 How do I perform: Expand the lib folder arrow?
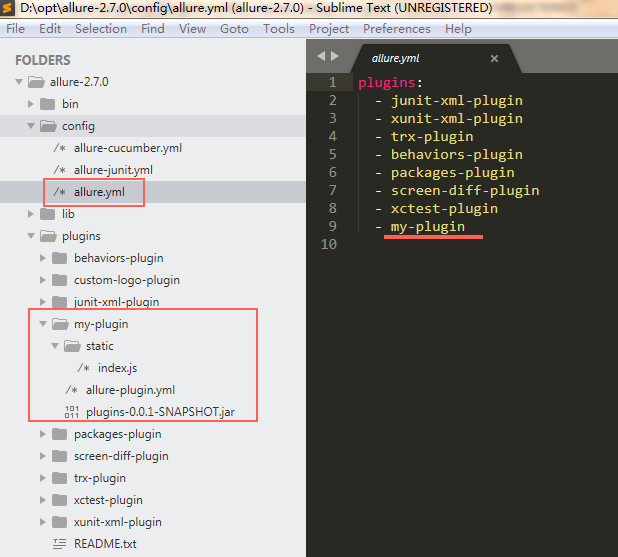tap(31, 214)
